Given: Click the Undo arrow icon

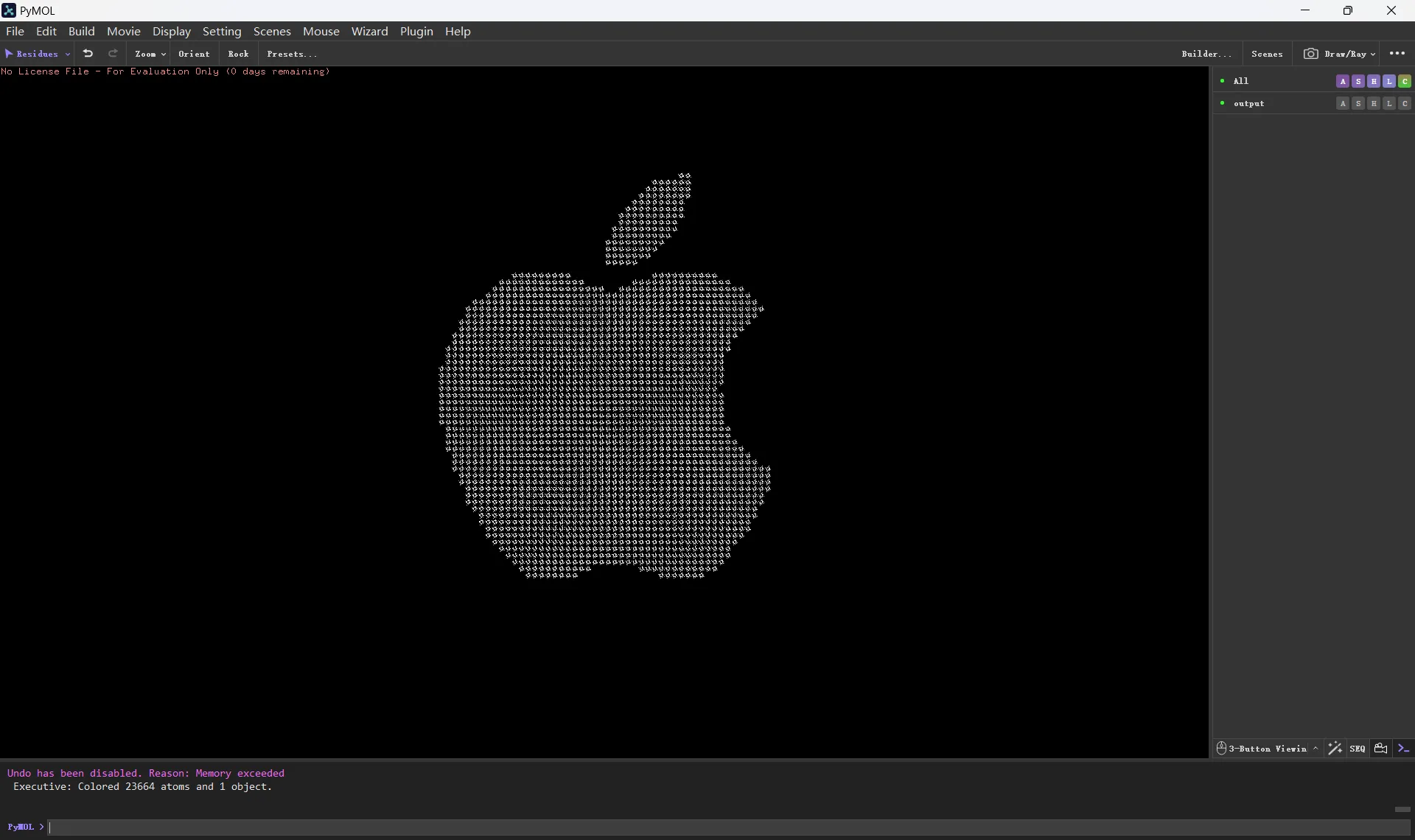Looking at the screenshot, I should [88, 53].
